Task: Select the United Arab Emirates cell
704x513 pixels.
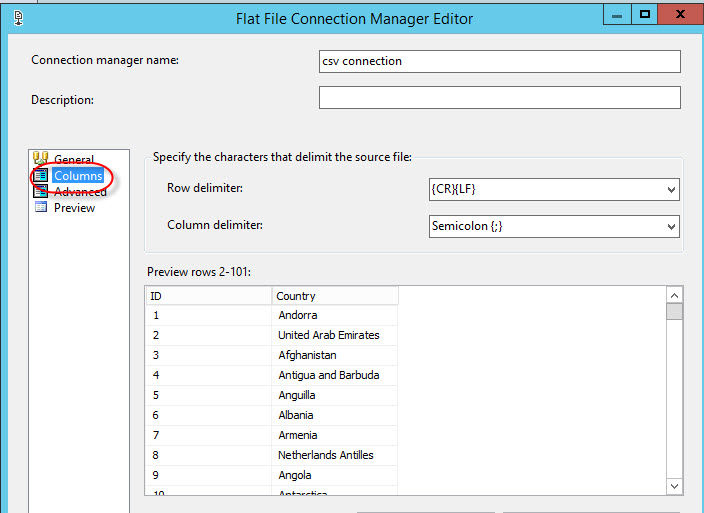Action: click(329, 335)
